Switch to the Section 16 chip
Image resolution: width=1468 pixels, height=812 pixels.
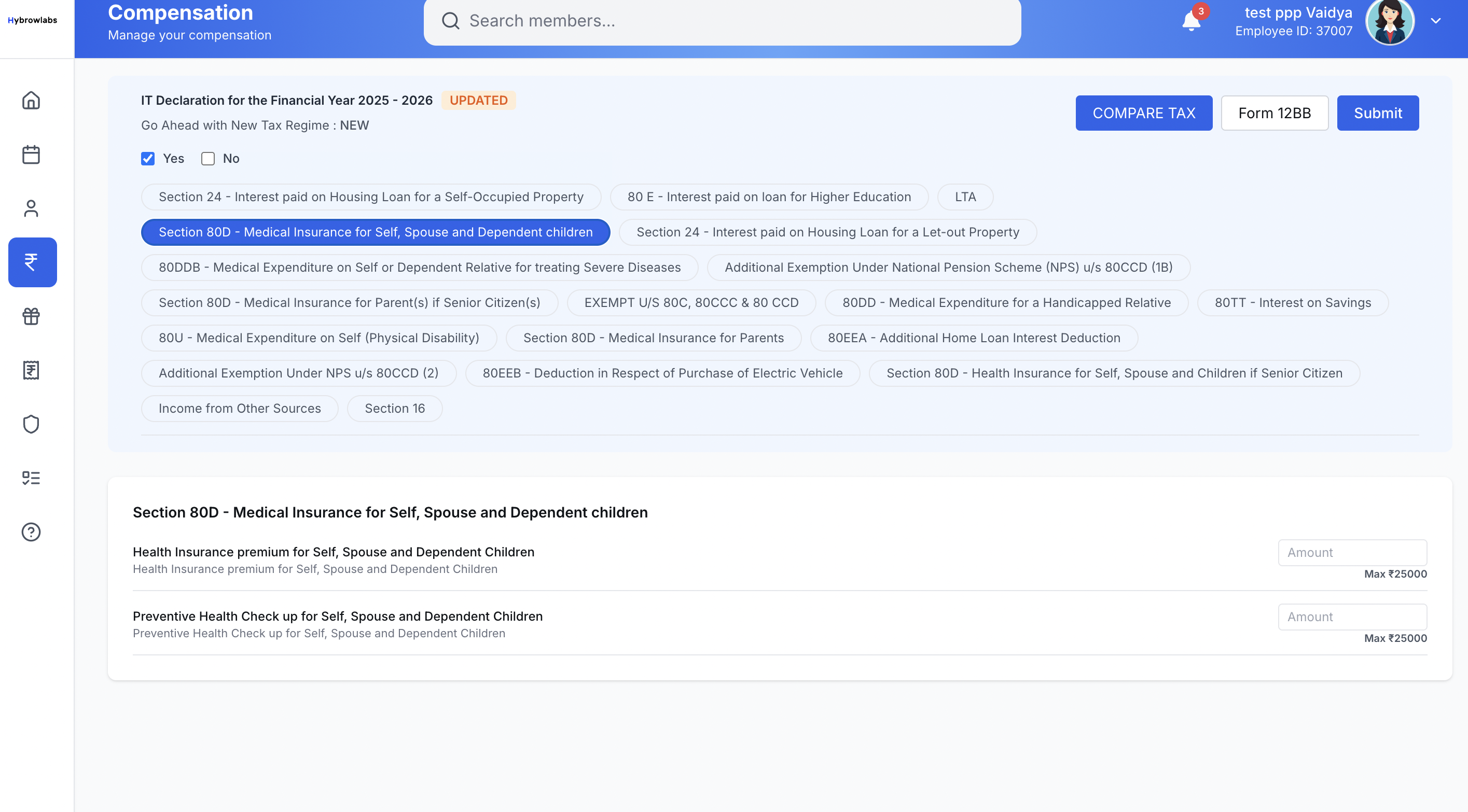click(x=395, y=408)
